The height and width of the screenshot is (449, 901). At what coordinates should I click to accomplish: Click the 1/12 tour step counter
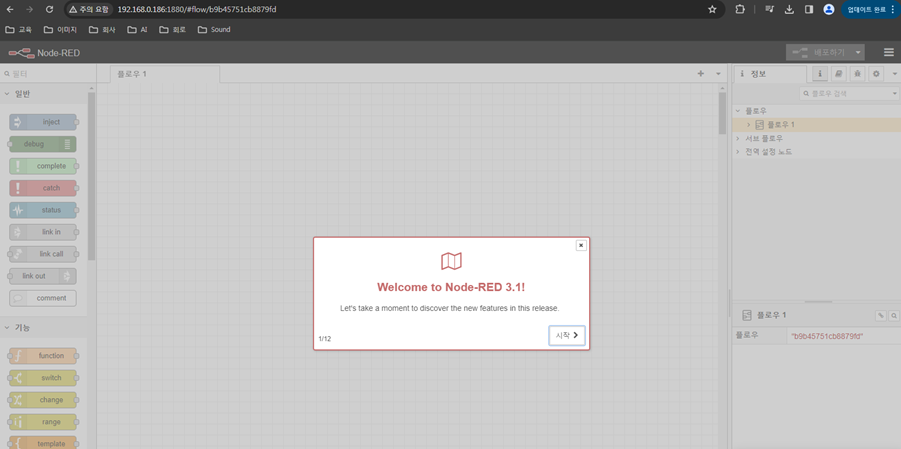[325, 339]
